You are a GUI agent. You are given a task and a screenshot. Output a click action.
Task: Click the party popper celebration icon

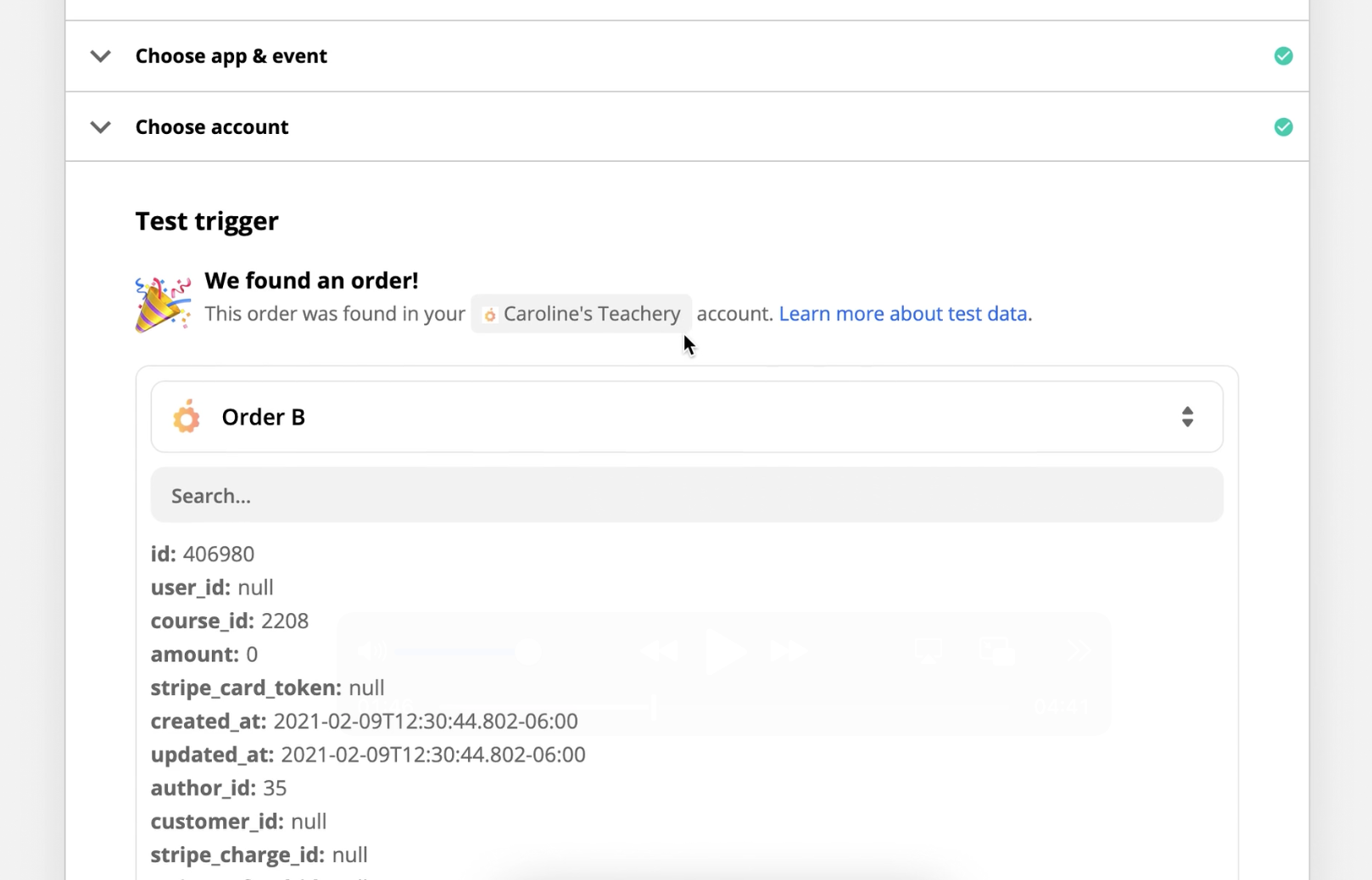pos(162,304)
